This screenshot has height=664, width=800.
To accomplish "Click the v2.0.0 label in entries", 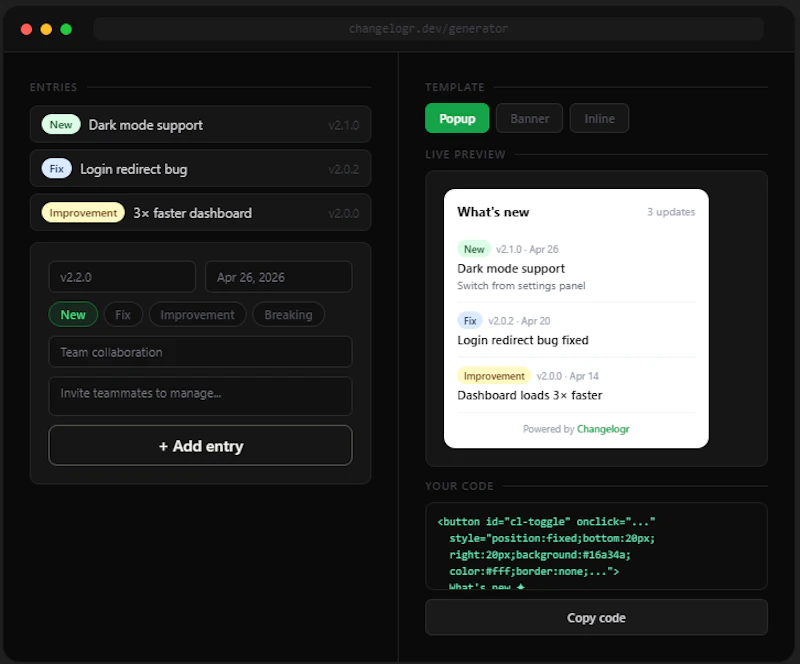I will click(343, 213).
